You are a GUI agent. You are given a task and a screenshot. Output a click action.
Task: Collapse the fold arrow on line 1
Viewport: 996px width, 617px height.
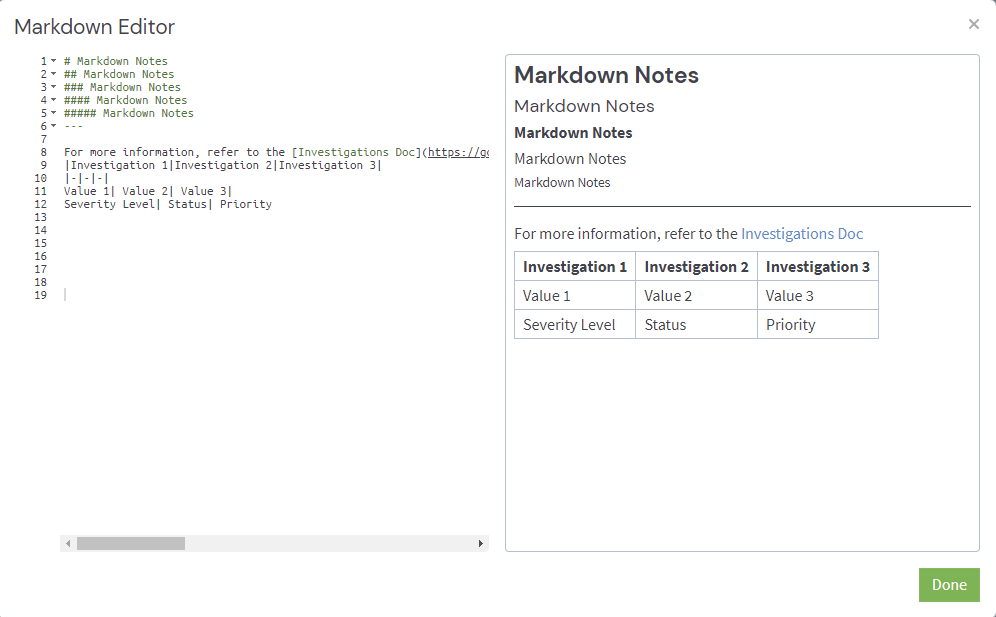pos(54,60)
